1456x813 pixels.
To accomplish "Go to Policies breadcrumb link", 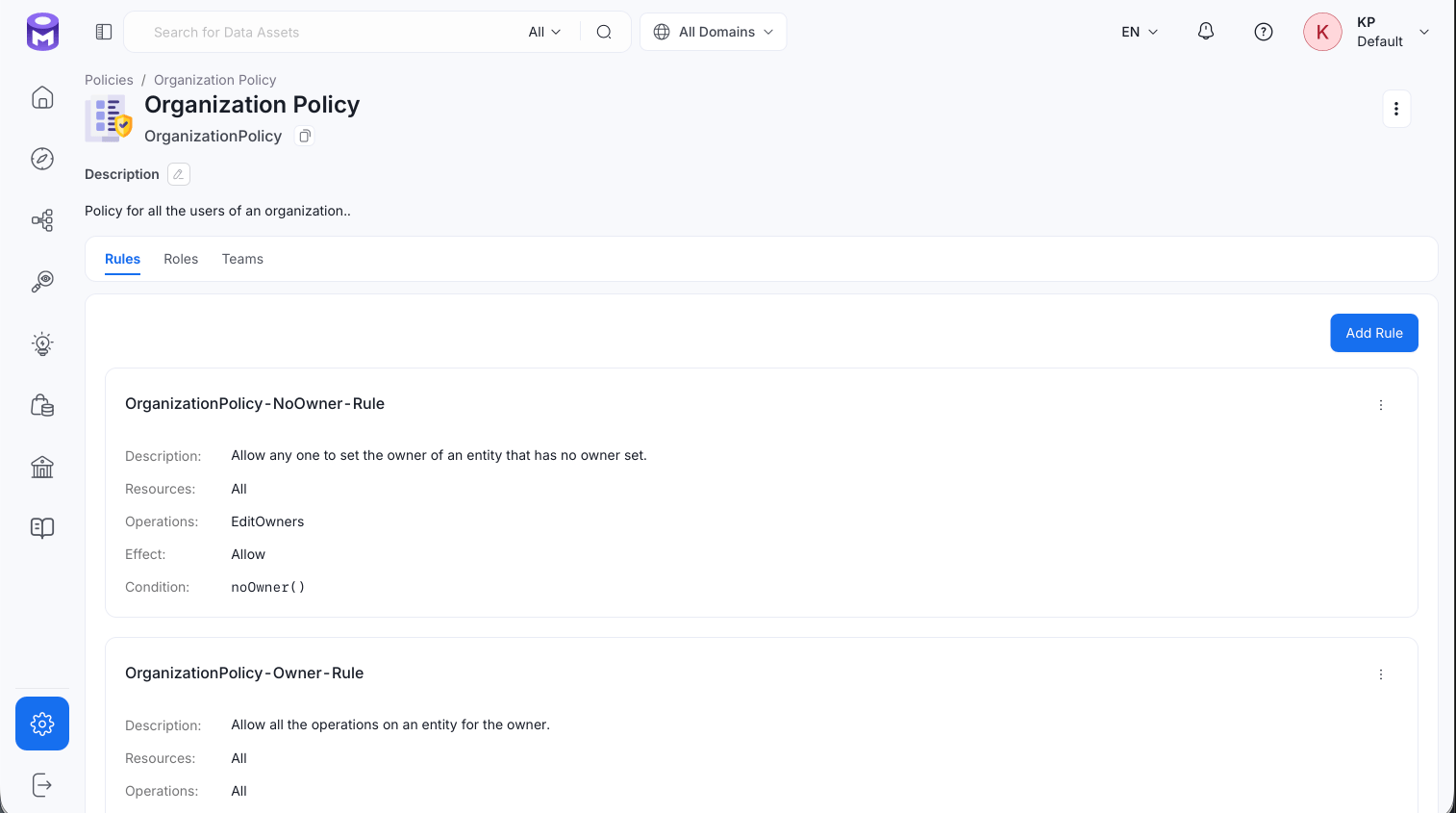I will pyautogui.click(x=109, y=80).
